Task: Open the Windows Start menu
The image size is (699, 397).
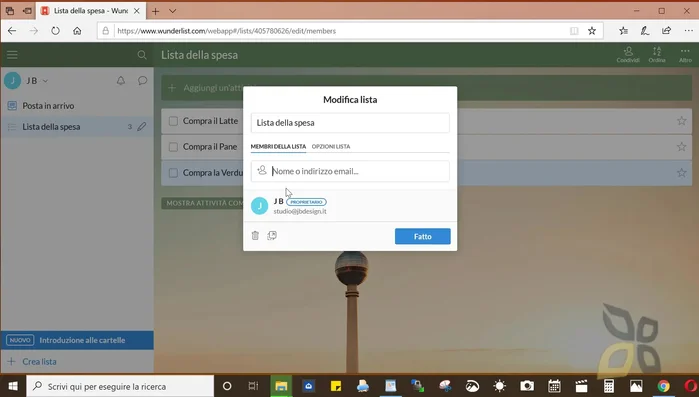Action: pyautogui.click(x=12, y=386)
